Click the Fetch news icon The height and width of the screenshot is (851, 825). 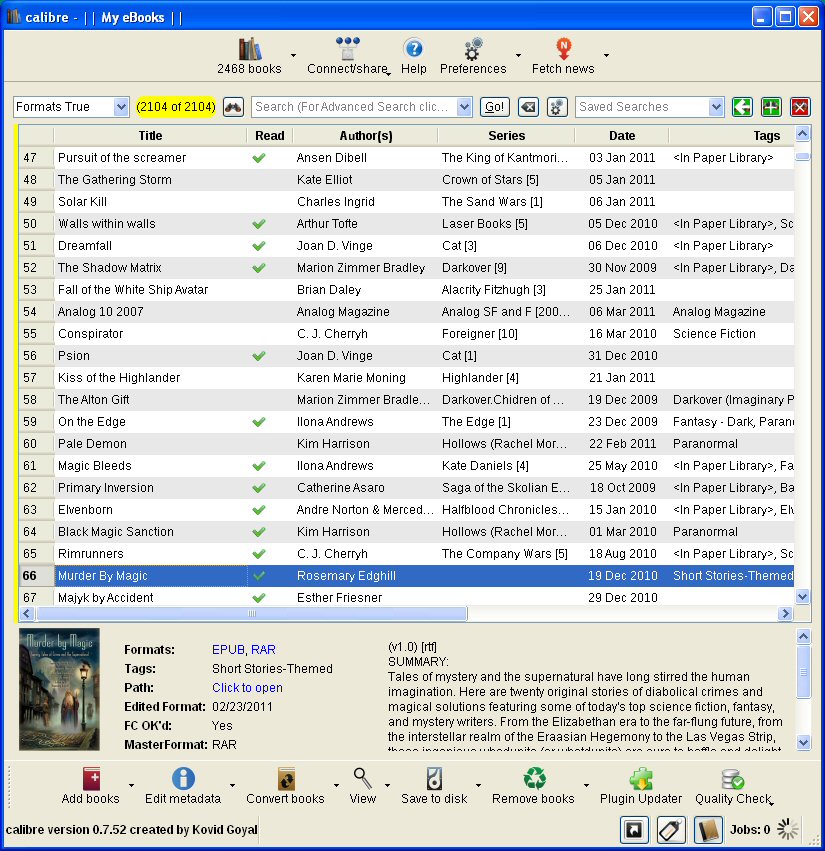click(563, 49)
